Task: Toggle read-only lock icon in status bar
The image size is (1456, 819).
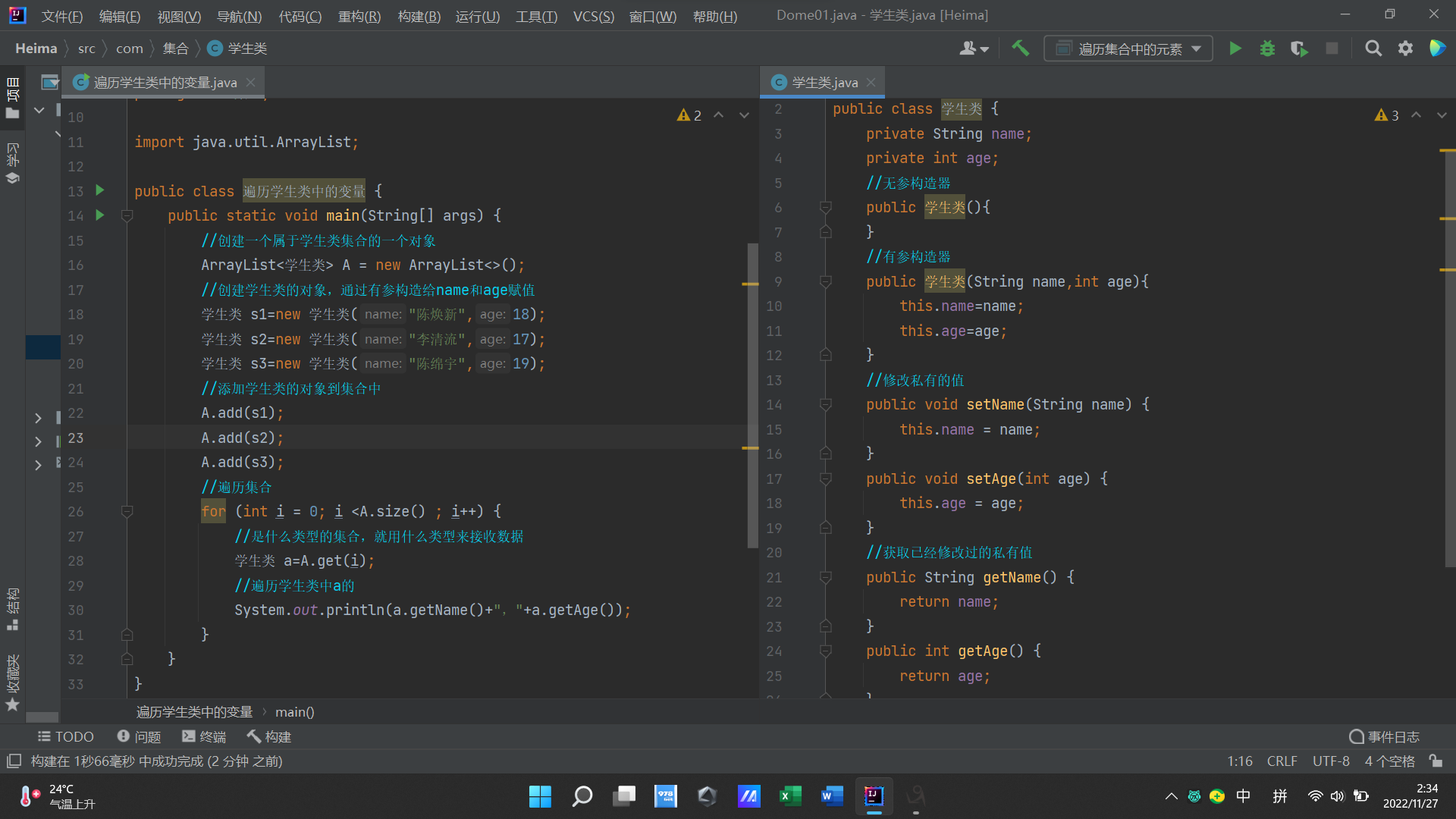Action: (1436, 761)
